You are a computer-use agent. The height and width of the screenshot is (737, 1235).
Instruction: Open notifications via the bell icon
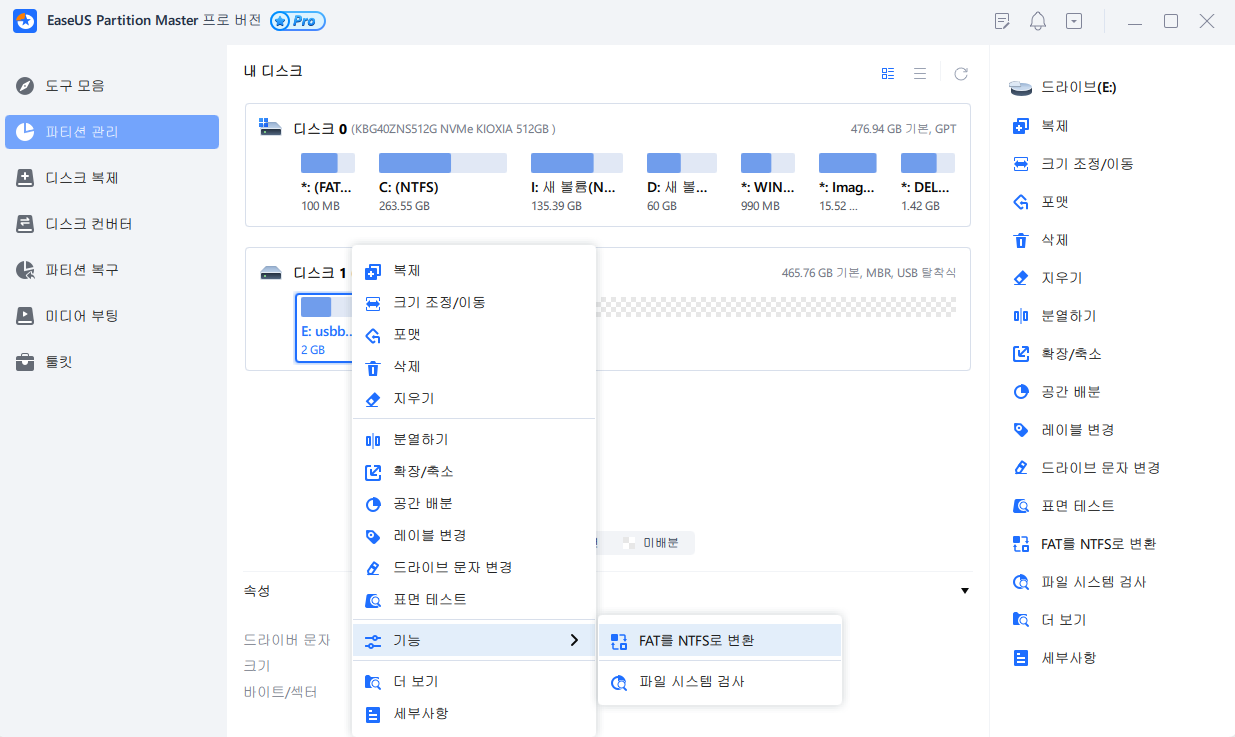tap(1040, 20)
